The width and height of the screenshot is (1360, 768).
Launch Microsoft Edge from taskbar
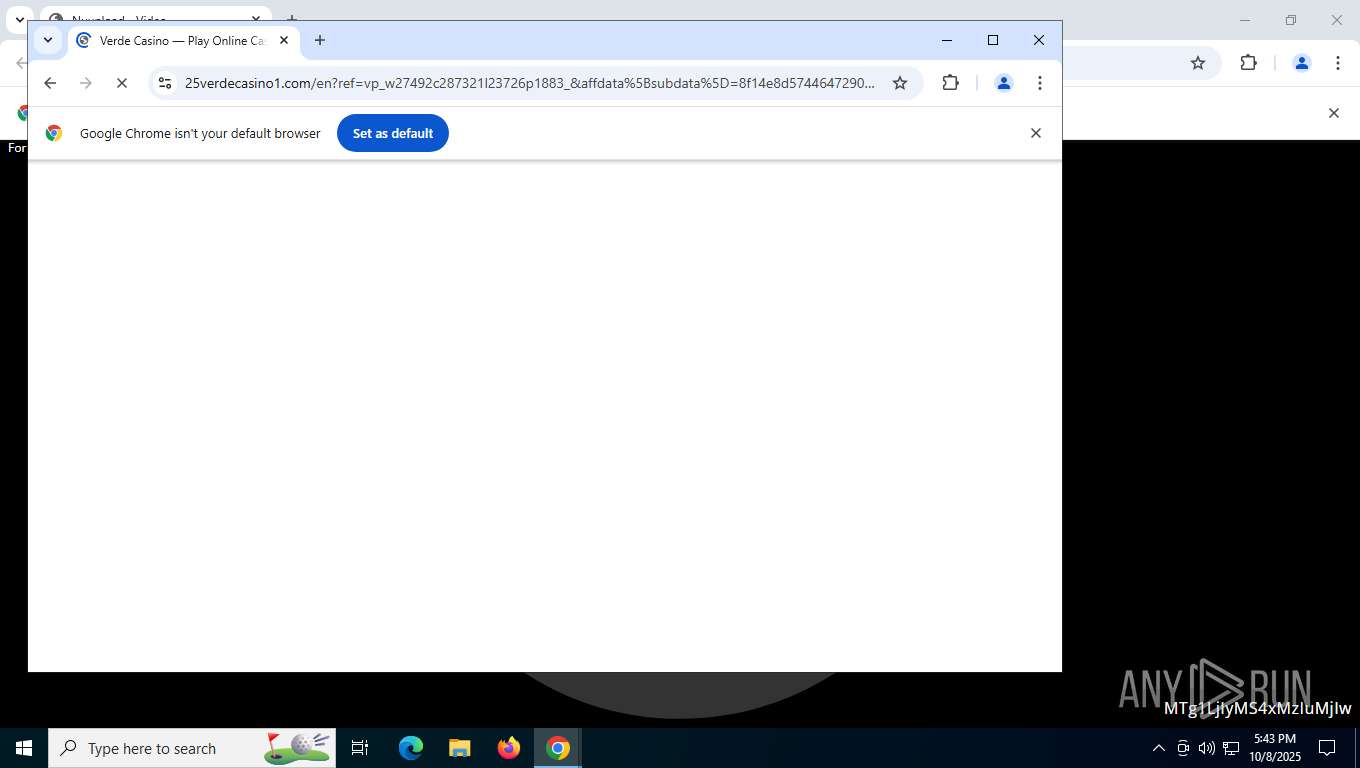[411, 748]
